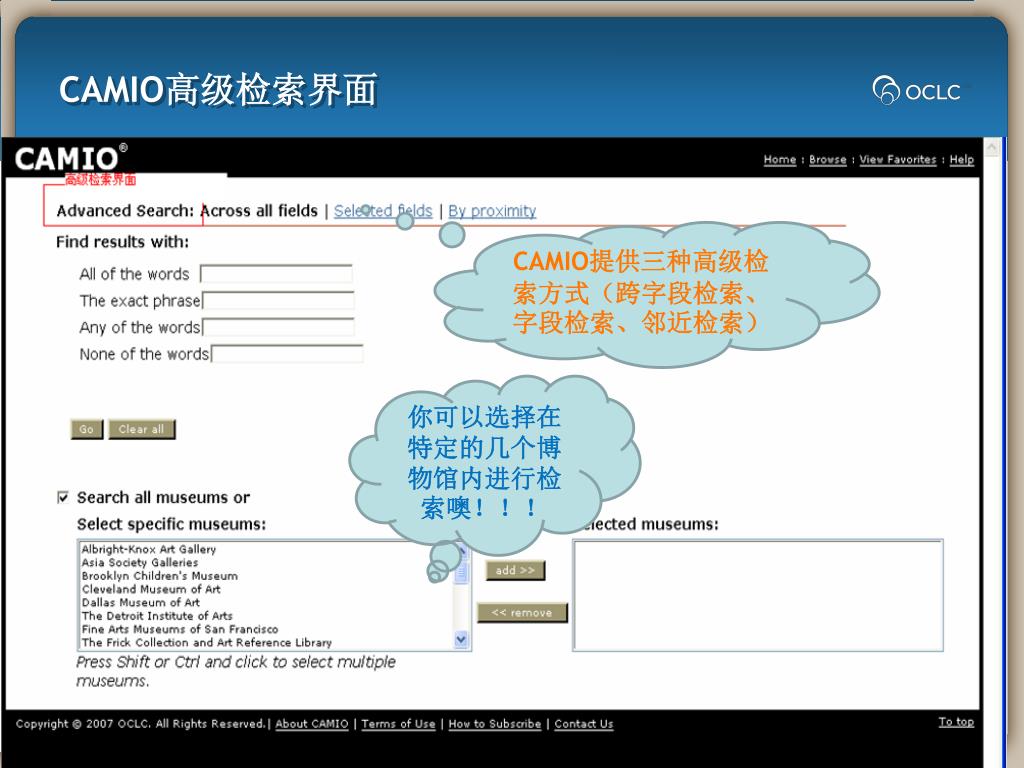This screenshot has width=1024, height=768.
Task: Click the museum list scroll-down arrow
Action: pyautogui.click(x=461, y=639)
